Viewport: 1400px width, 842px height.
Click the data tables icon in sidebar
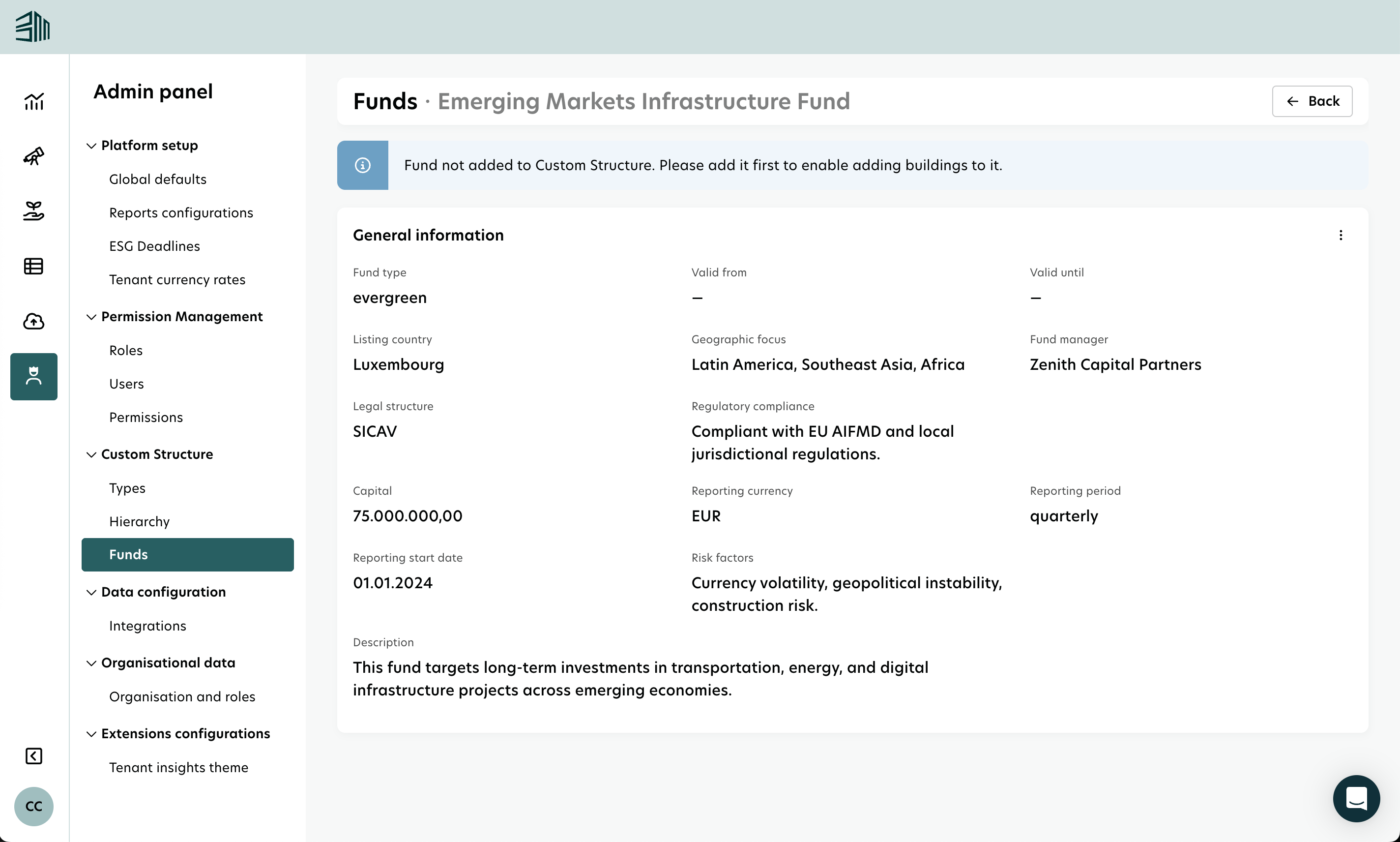(33, 266)
